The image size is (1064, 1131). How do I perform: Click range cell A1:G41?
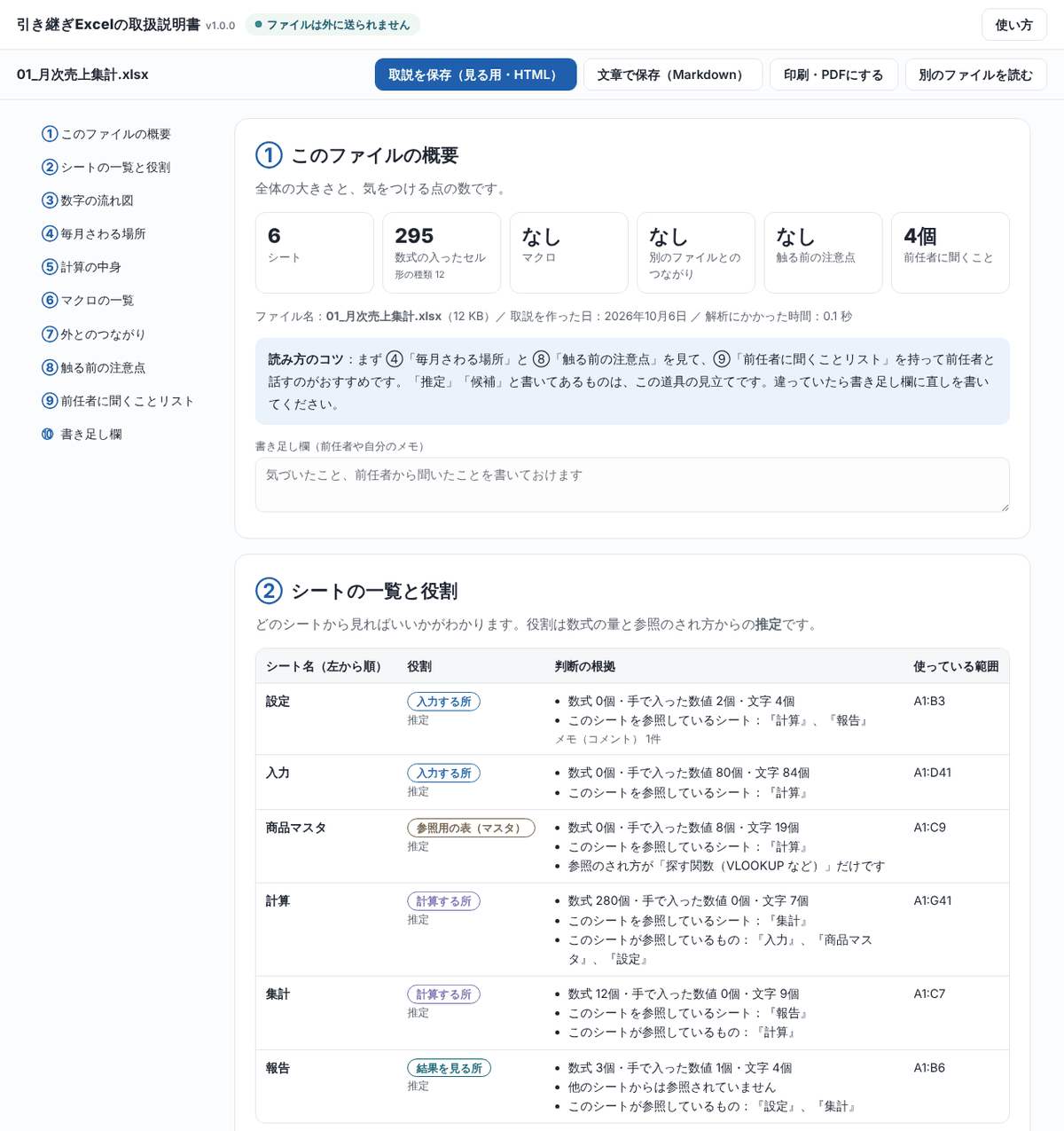[x=932, y=900]
